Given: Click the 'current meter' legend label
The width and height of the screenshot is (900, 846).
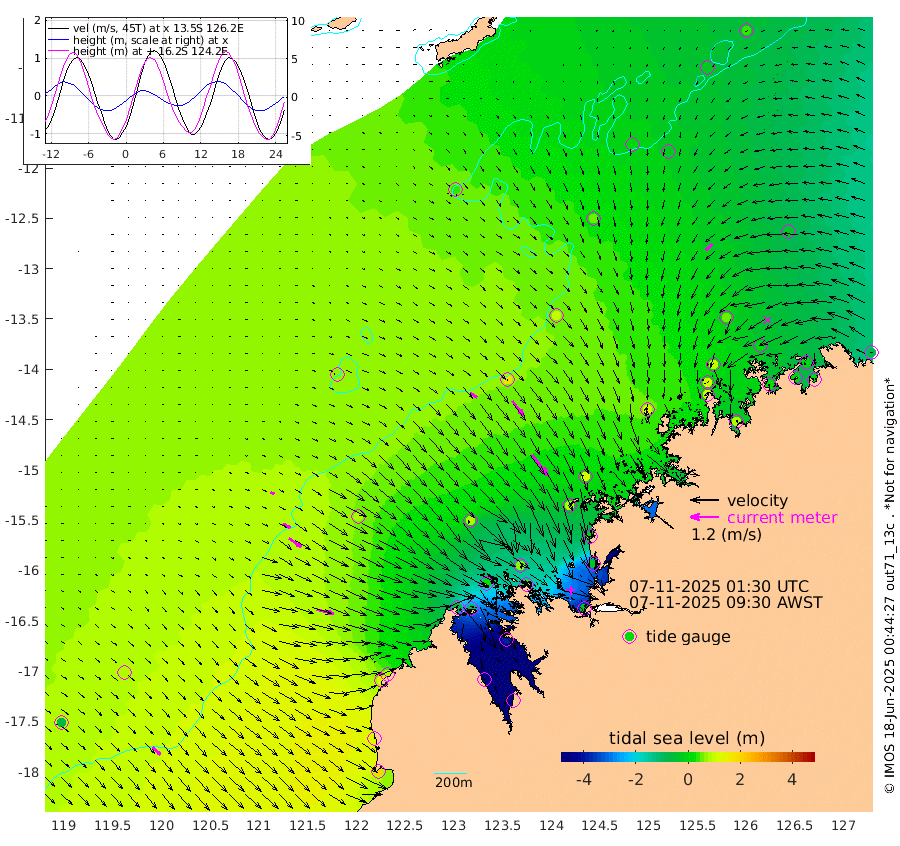Looking at the screenshot, I should [x=782, y=518].
